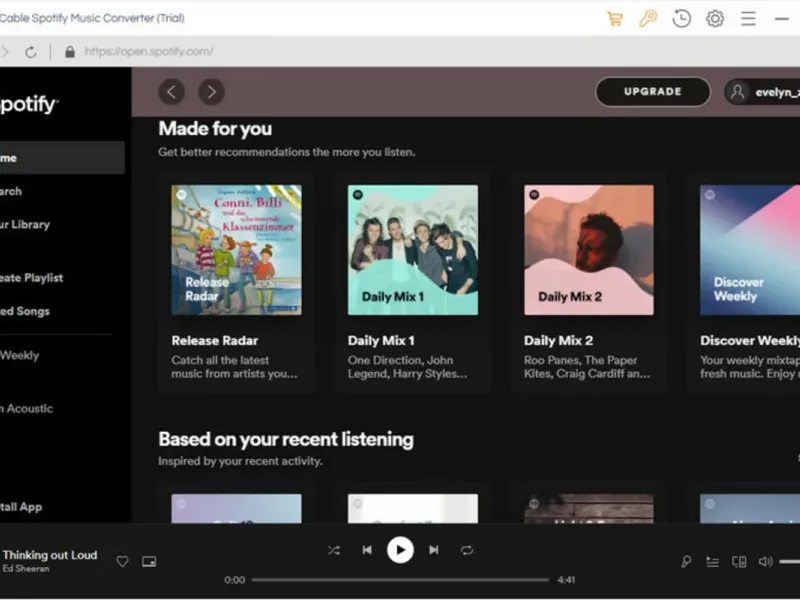Toggle shuffle playback

pos(334,550)
